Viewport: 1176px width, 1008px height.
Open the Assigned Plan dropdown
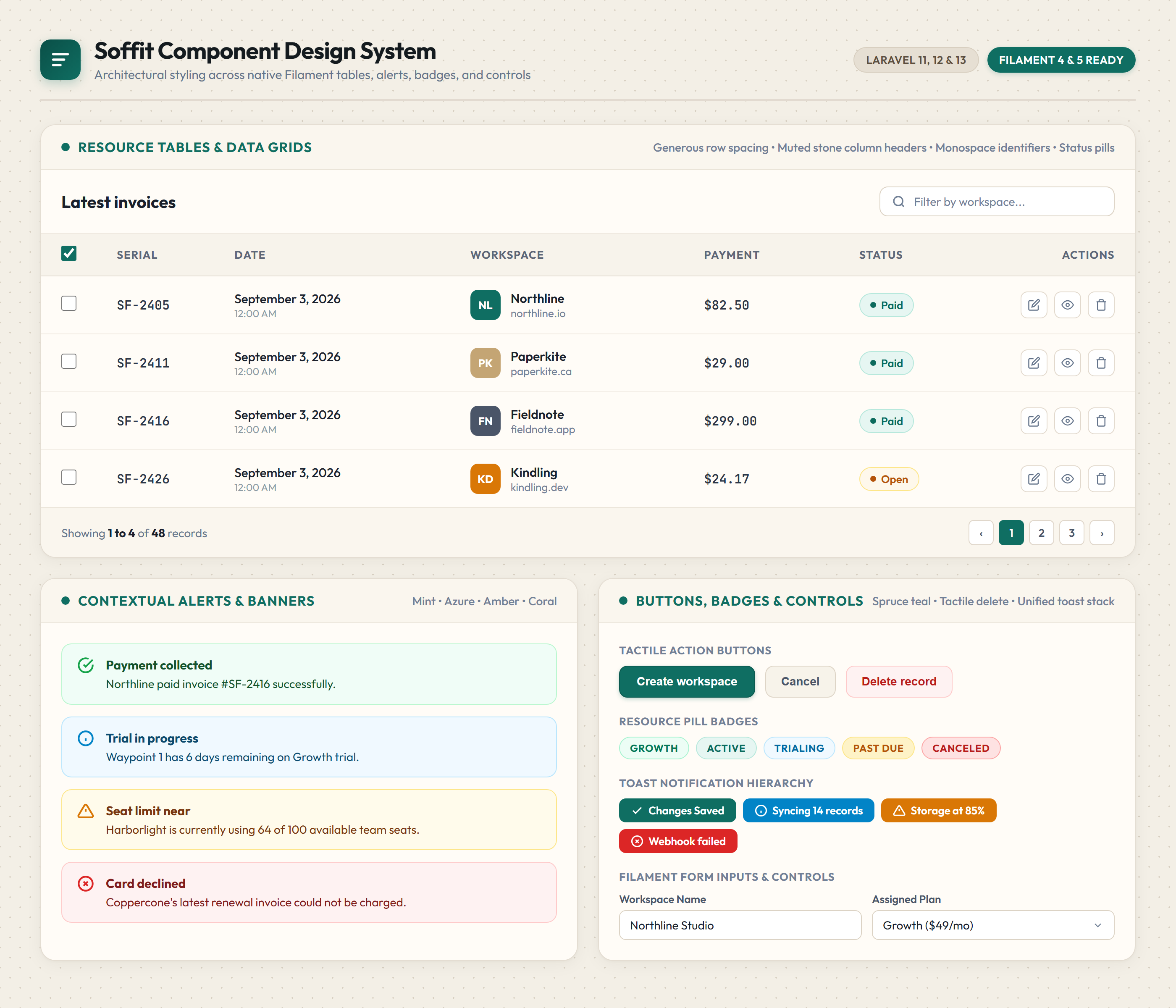point(993,925)
